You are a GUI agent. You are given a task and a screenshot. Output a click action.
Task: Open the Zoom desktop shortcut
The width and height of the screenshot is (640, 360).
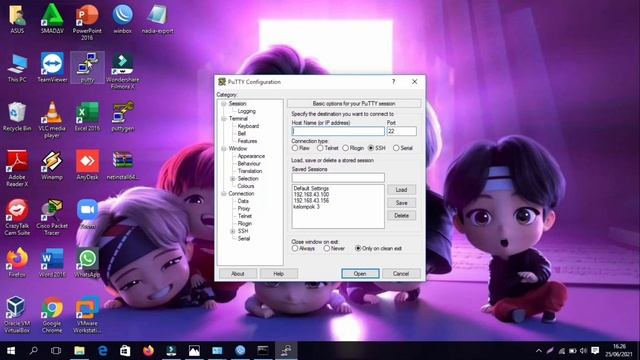(87, 214)
